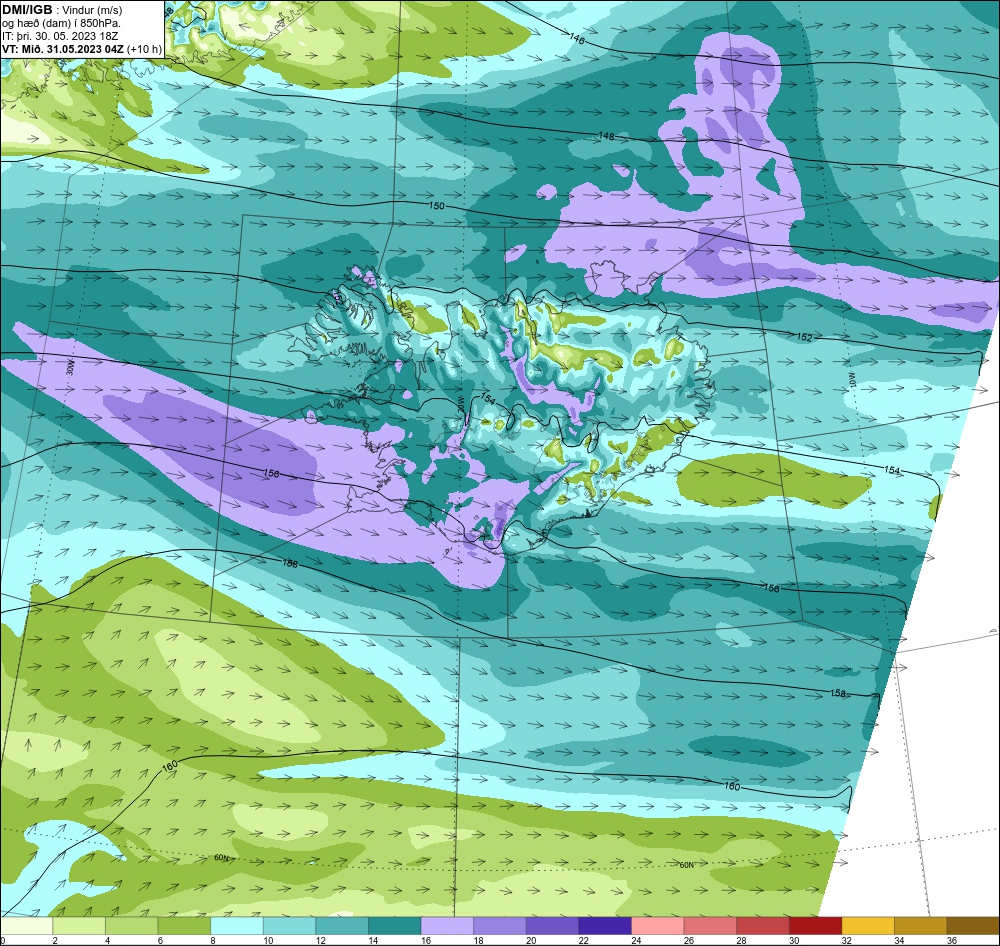Screen dimensions: 1000x946
Task: Select the "24" tick label on the legend
Action: tap(636, 940)
